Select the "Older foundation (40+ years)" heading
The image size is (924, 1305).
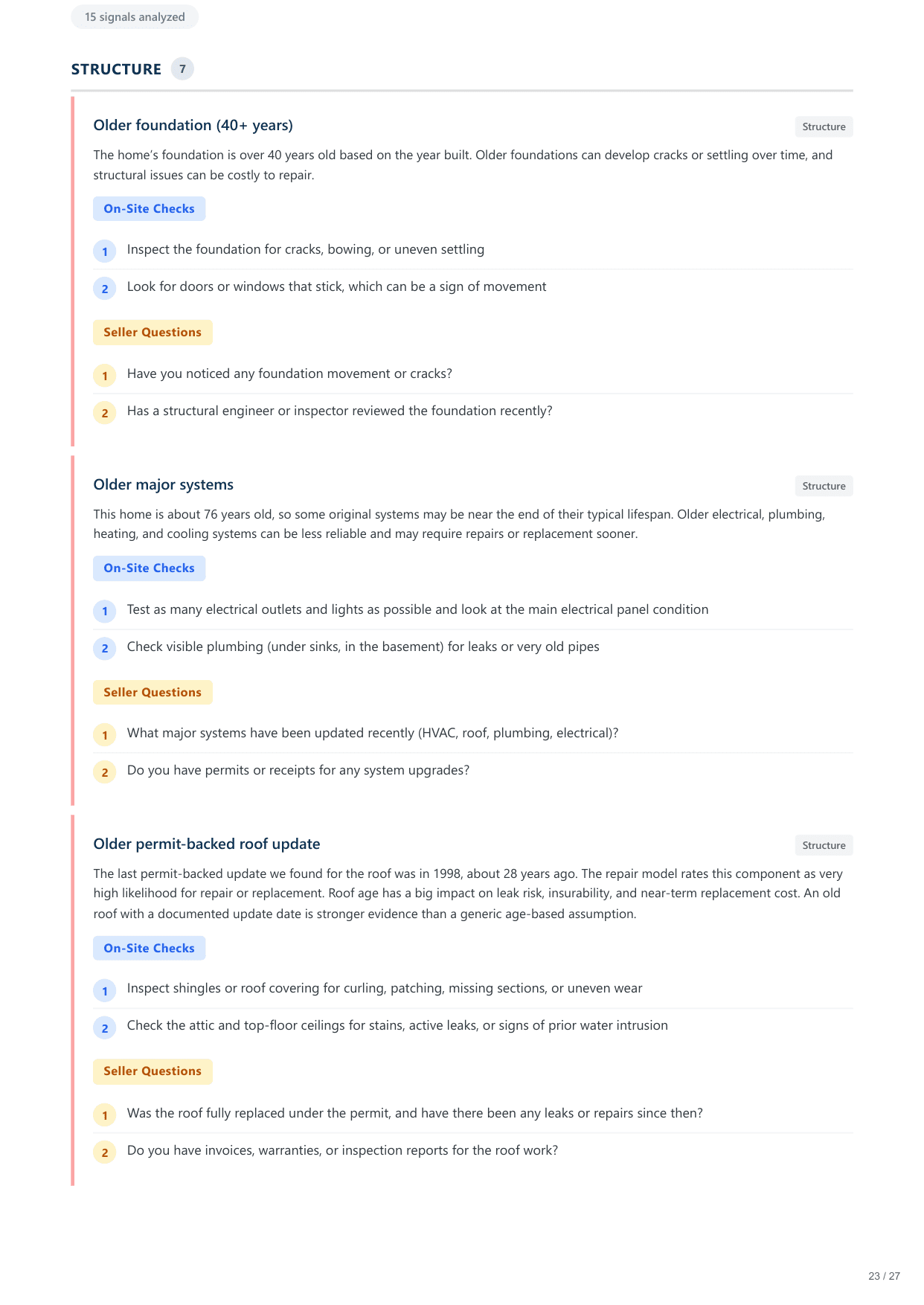[193, 125]
